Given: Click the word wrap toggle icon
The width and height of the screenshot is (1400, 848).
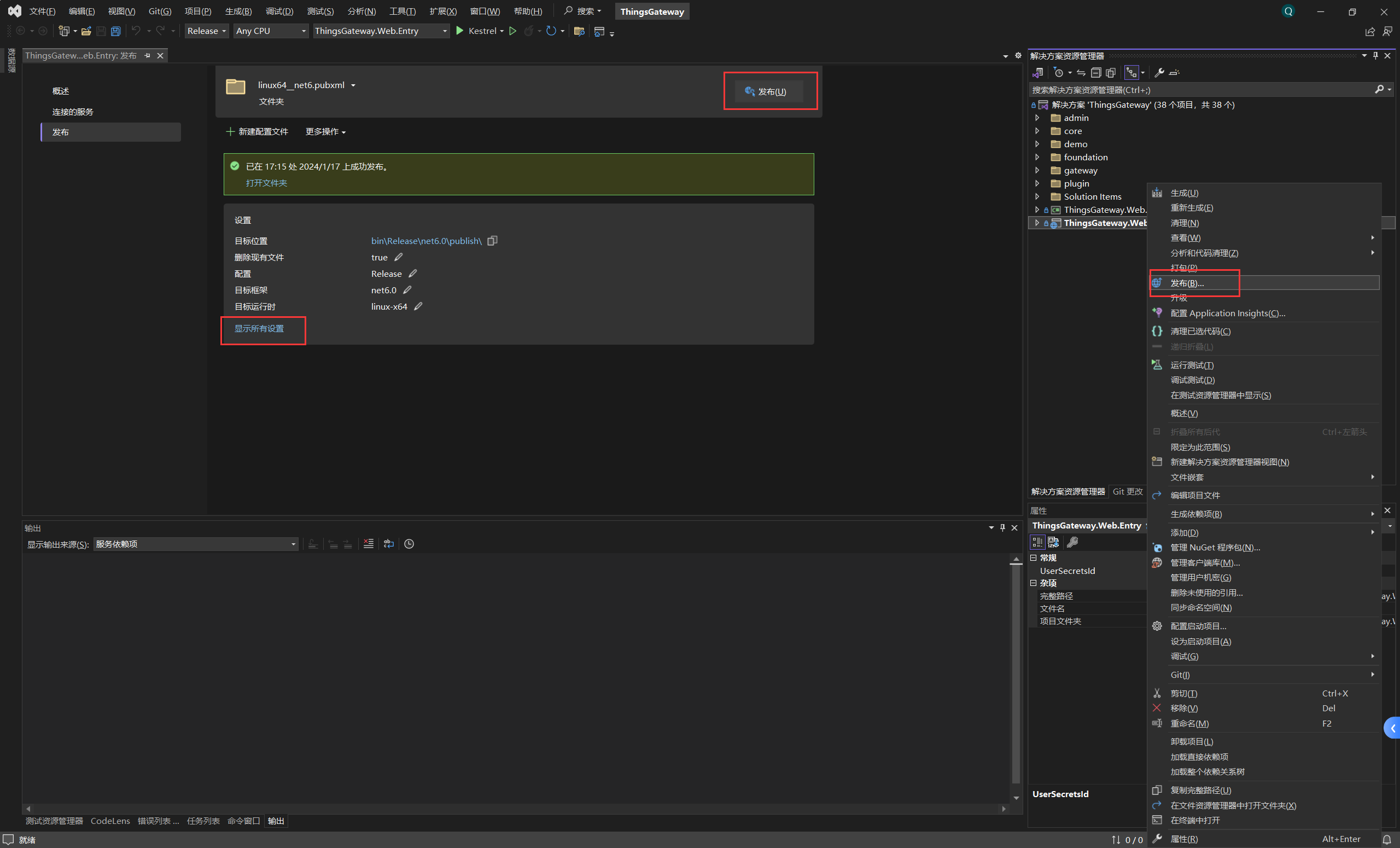Looking at the screenshot, I should (389, 544).
